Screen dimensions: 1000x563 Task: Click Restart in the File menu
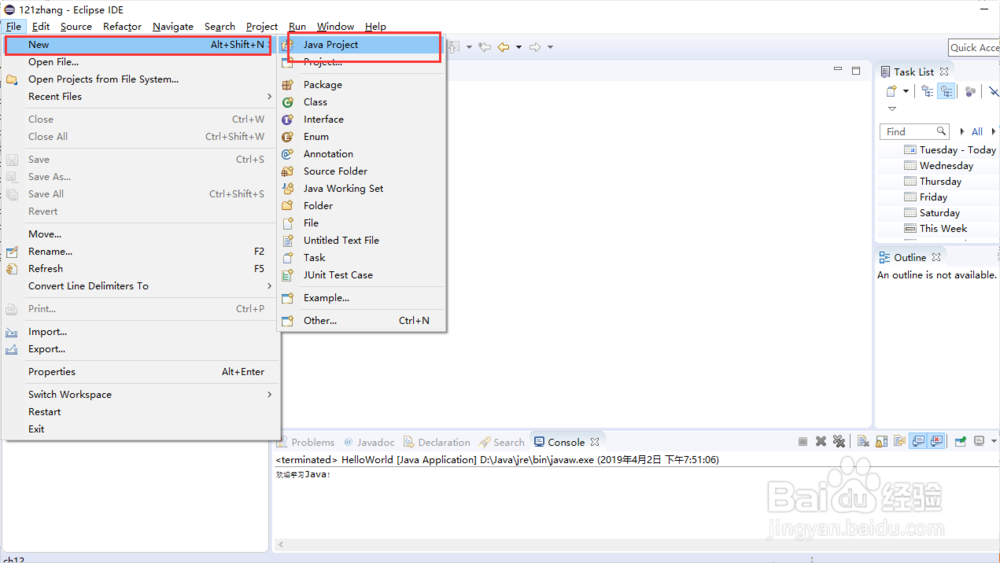point(141,412)
